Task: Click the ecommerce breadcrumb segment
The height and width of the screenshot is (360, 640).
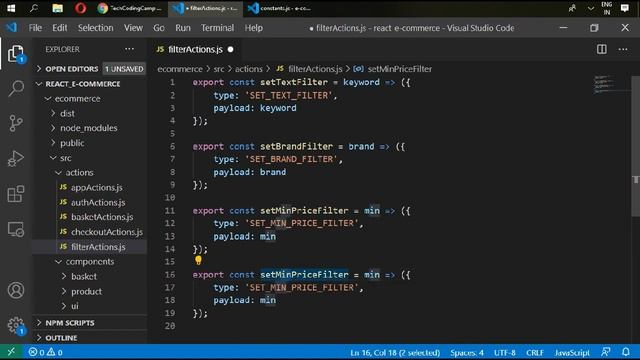Action: (180, 69)
